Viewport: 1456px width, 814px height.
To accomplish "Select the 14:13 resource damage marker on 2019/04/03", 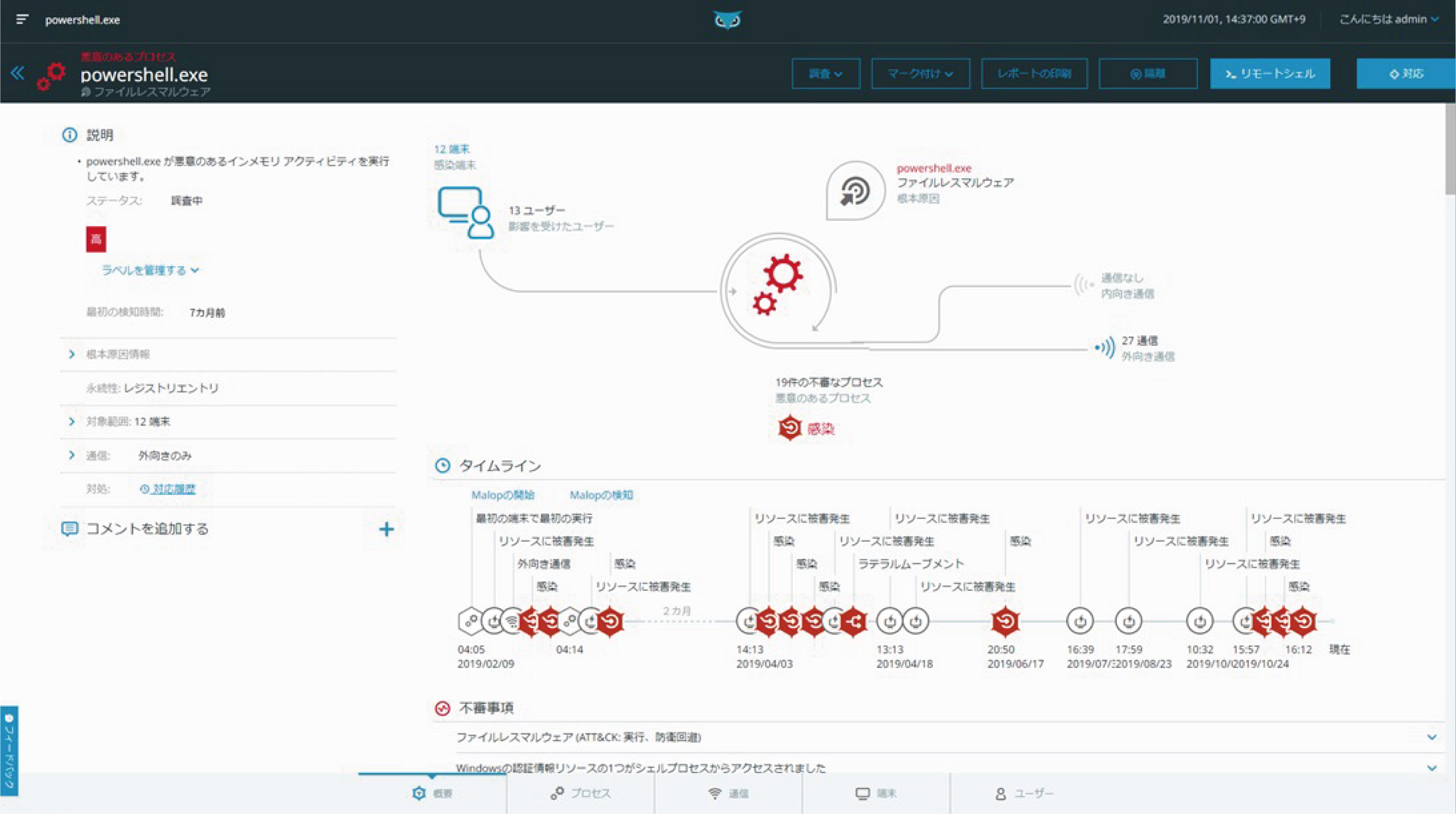I will (749, 621).
